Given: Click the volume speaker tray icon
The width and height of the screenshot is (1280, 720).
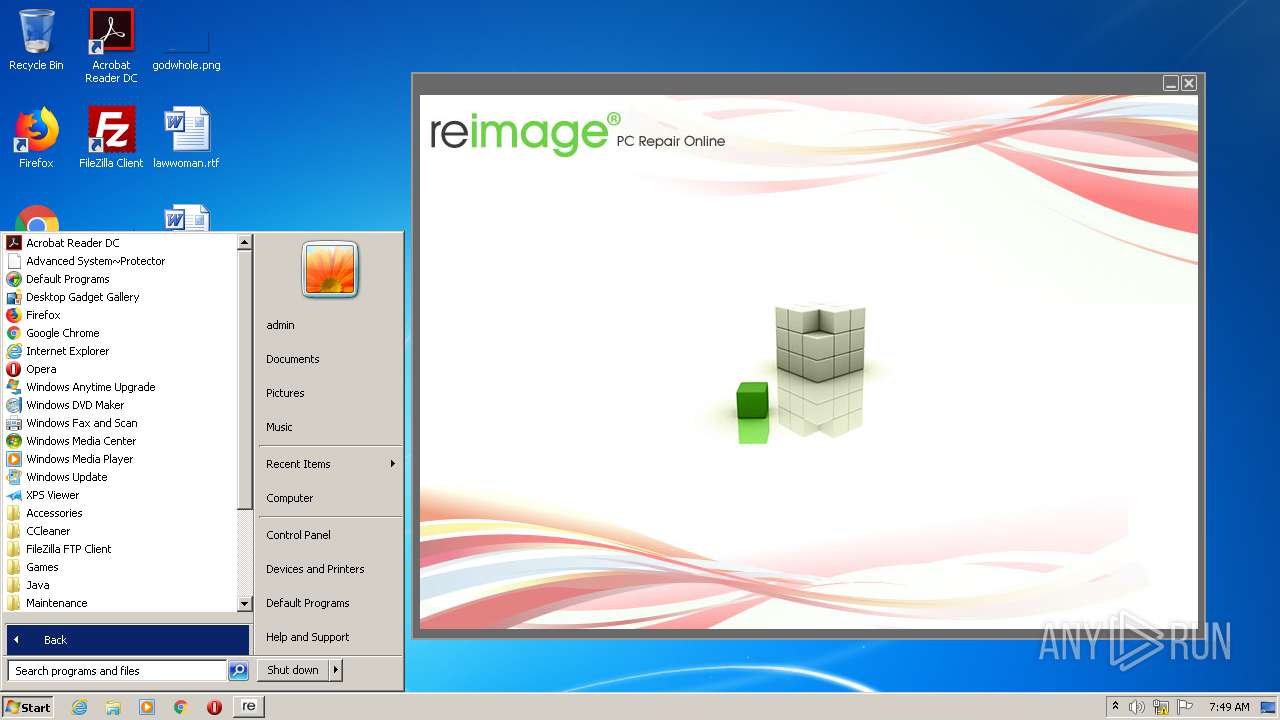Looking at the screenshot, I should pyautogui.click(x=1137, y=707).
